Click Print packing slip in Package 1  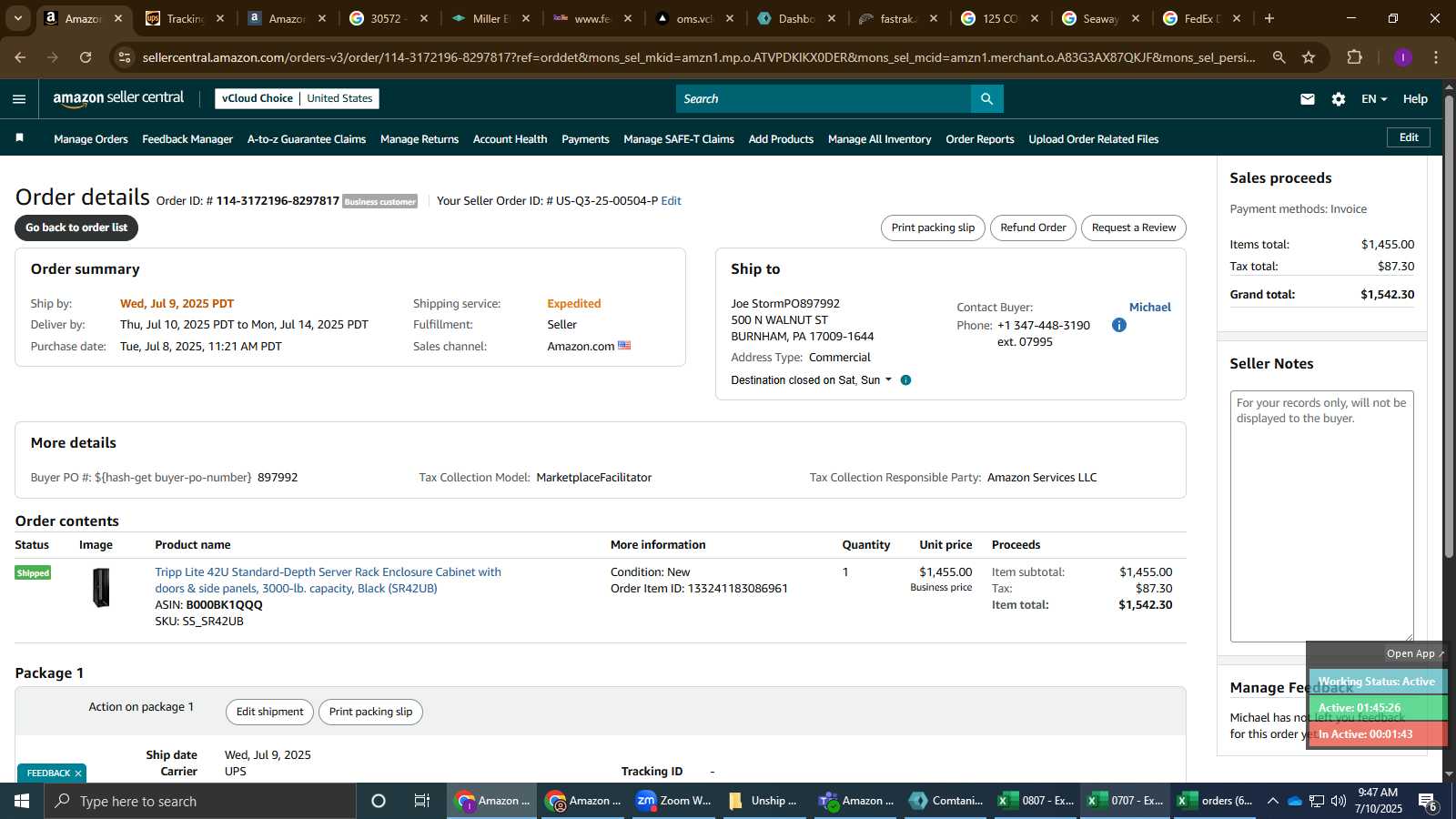(x=370, y=712)
